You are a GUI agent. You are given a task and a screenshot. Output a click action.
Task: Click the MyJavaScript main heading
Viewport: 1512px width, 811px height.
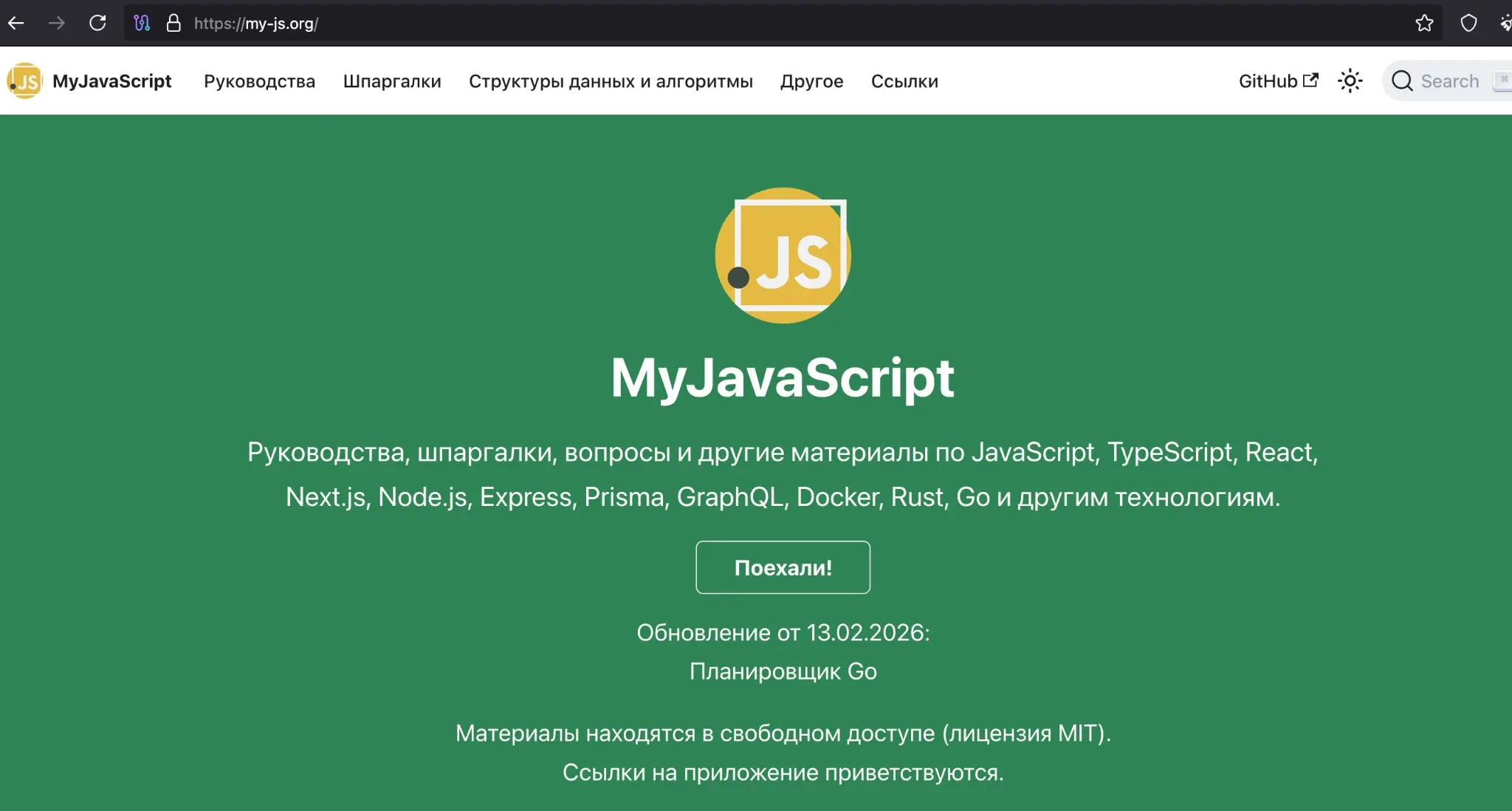click(x=783, y=377)
